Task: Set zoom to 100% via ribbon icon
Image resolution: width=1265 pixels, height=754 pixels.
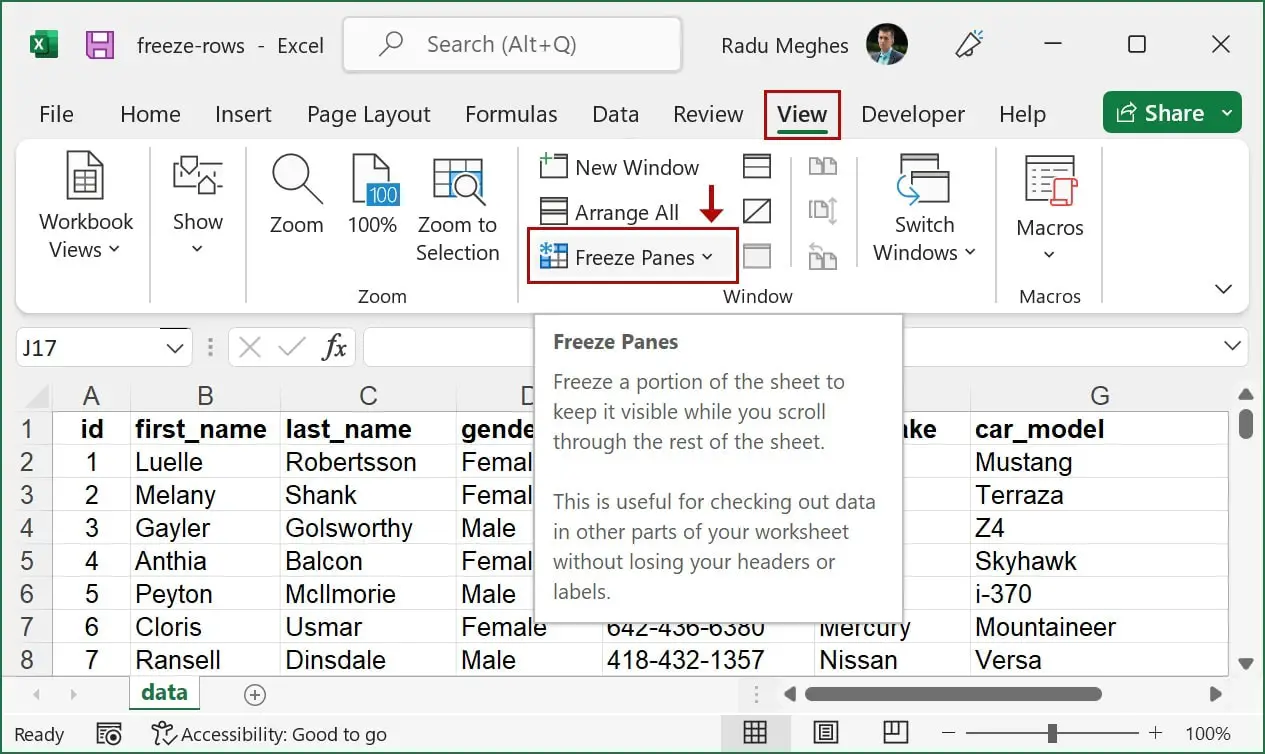Action: (372, 200)
